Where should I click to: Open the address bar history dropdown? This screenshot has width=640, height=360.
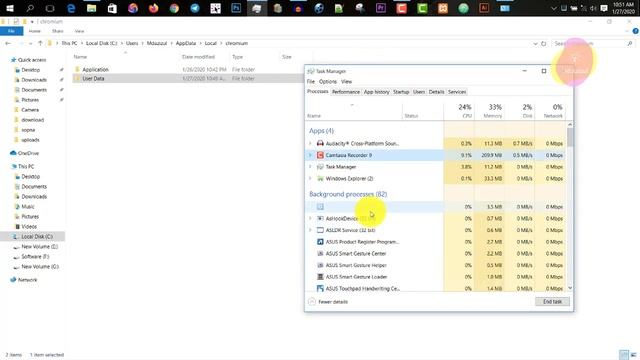536,43
